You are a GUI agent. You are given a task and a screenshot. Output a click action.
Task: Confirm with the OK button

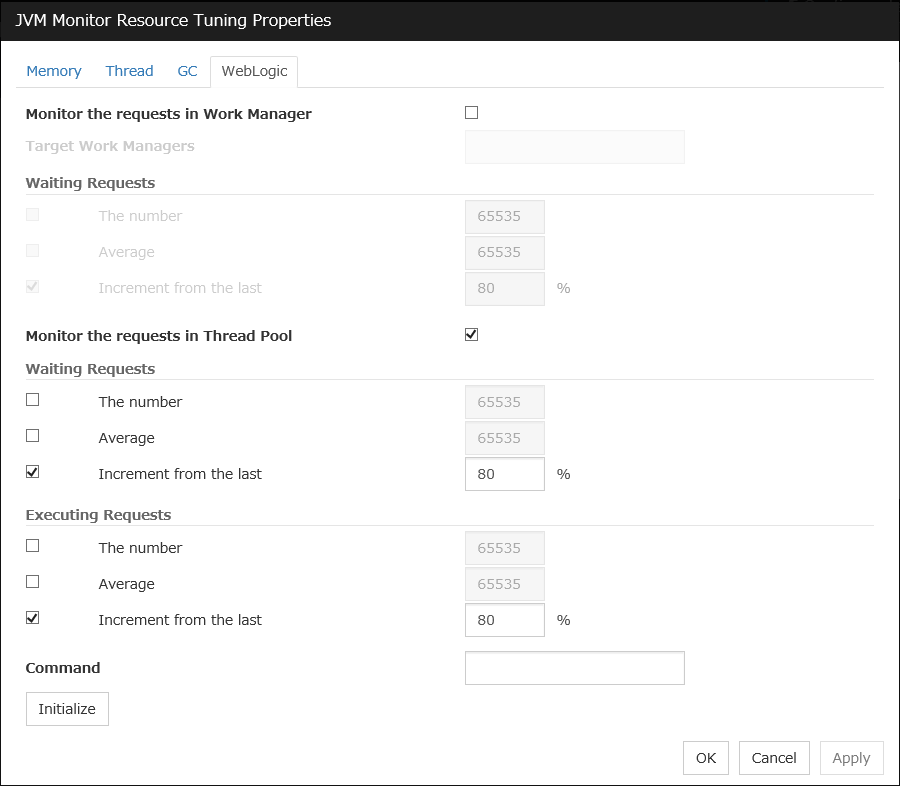[x=706, y=758]
